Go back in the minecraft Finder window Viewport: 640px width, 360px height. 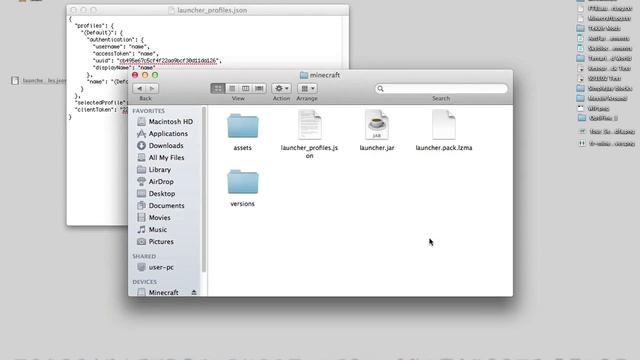click(x=140, y=89)
